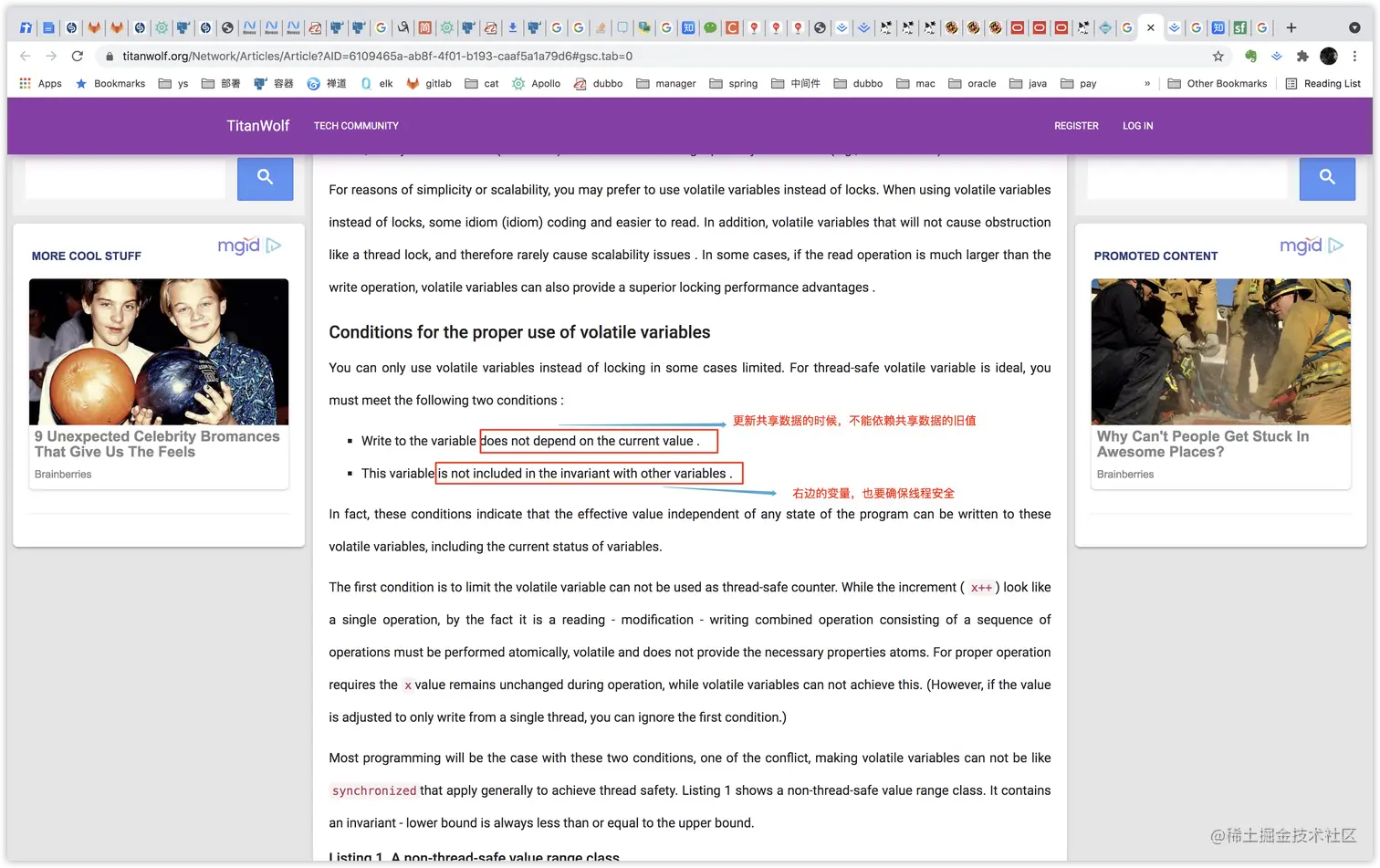Open the tab search dropdown arrow
Screen dimensions: 1380x868
pos(1354,27)
